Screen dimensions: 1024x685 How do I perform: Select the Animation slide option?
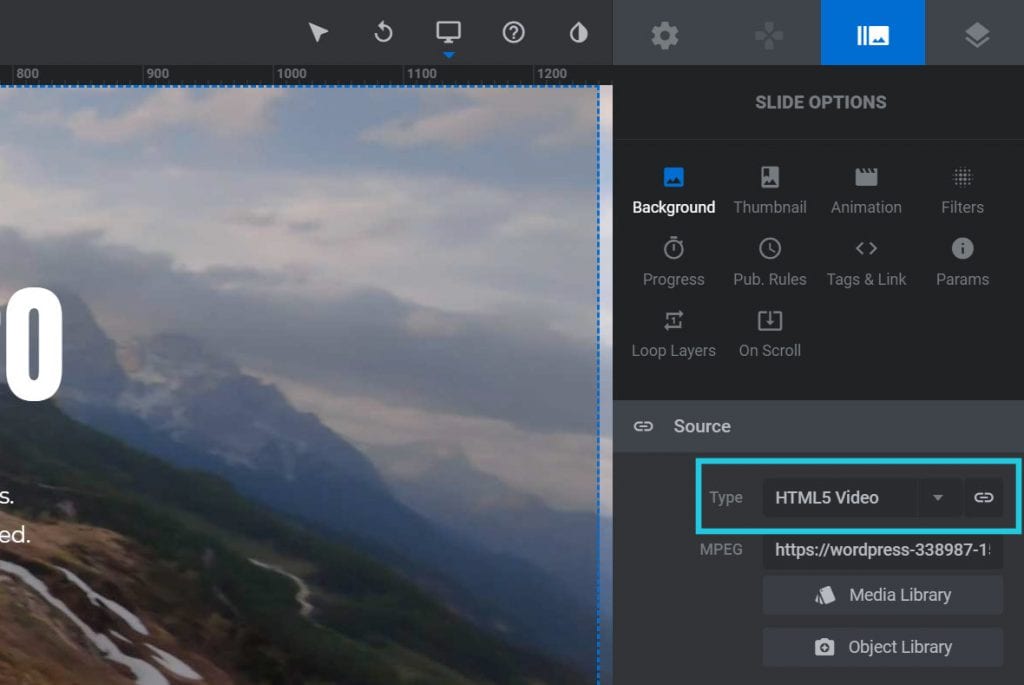[866, 190]
